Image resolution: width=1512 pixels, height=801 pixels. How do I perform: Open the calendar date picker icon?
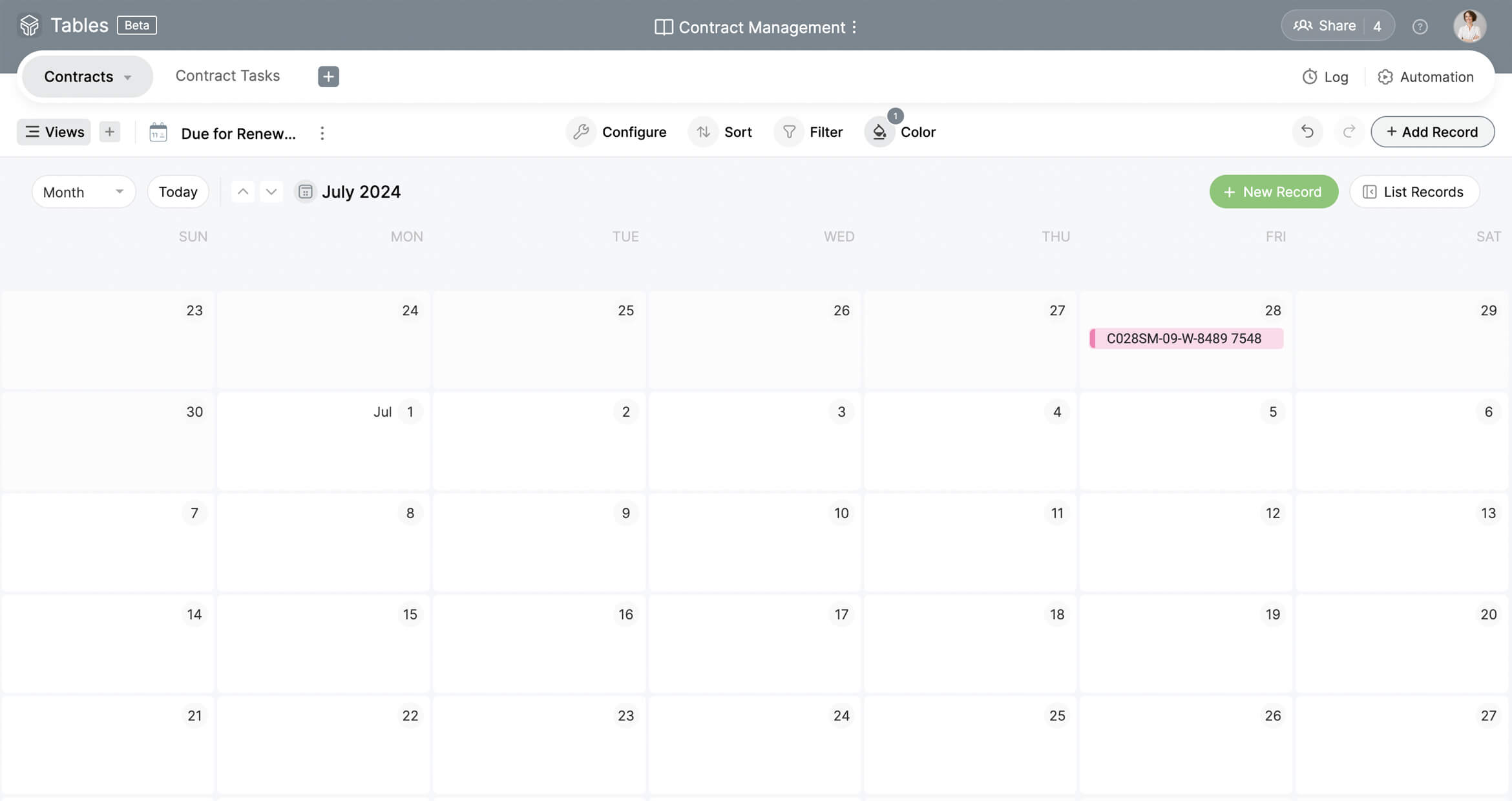pyautogui.click(x=305, y=192)
